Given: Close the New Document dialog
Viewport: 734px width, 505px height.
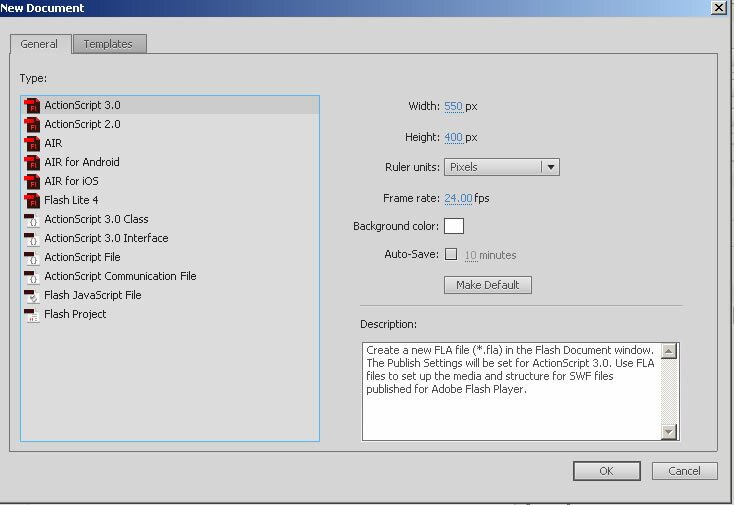Looking at the screenshot, I should coord(719,7).
